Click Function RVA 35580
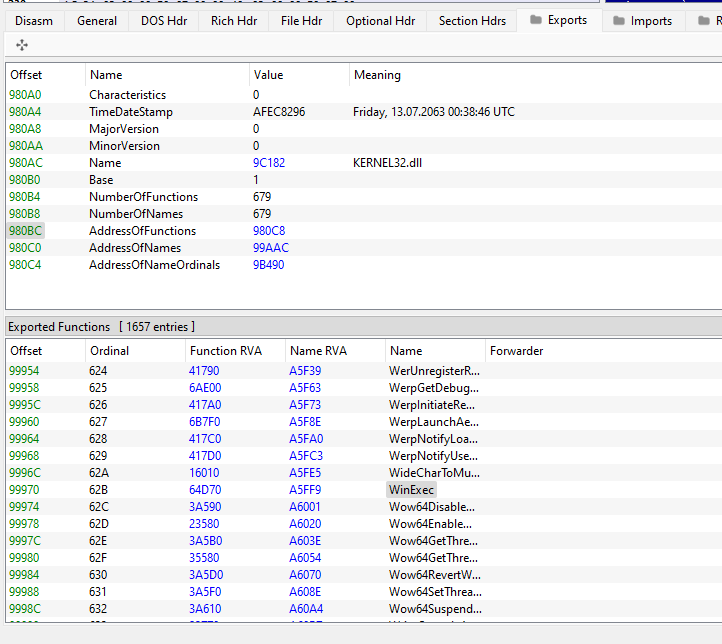722x644 pixels. (x=204, y=558)
